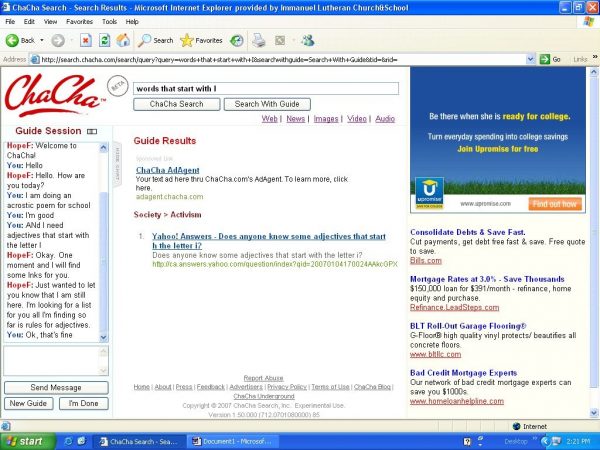The width and height of the screenshot is (600, 450).
Task: Click the New Guide button
Action: click(x=28, y=403)
